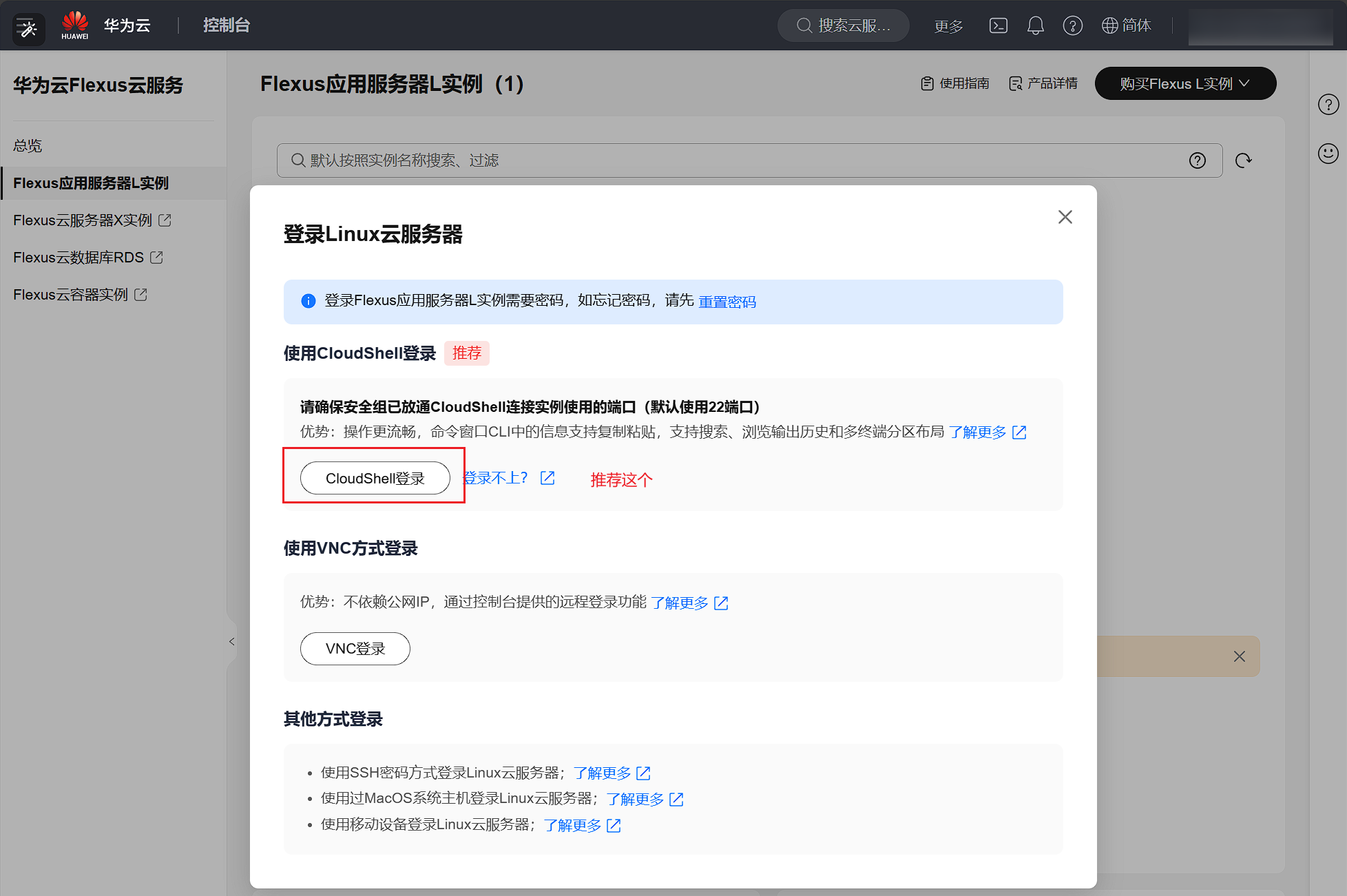Click the 重置密码 link
The width and height of the screenshot is (1347, 896).
(x=727, y=302)
